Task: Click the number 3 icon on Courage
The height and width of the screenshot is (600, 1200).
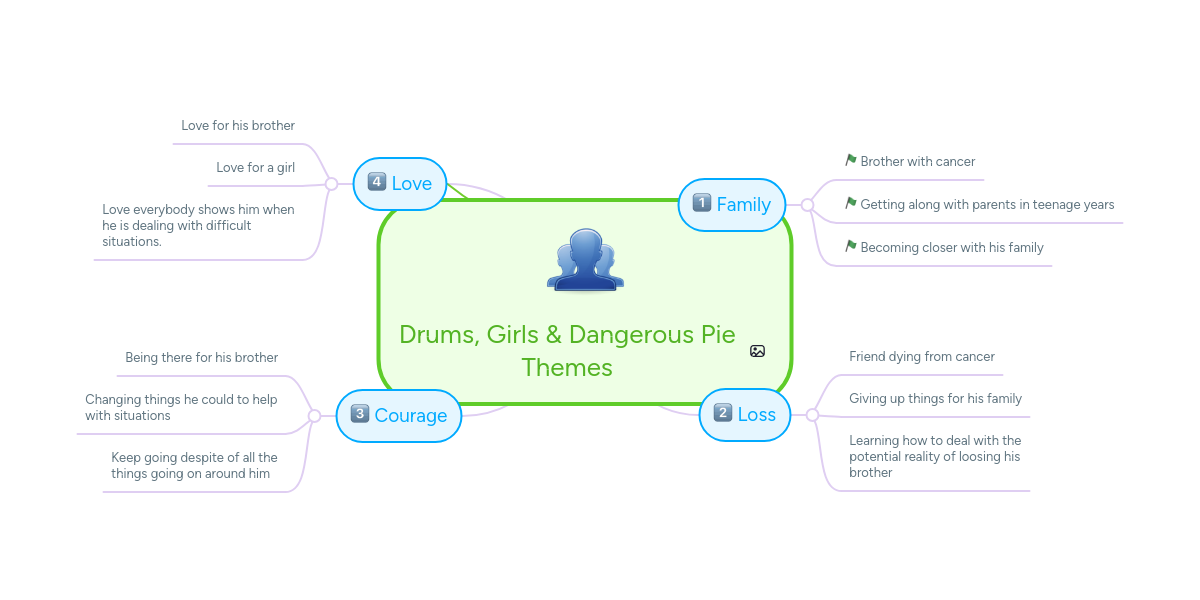Action: pyautogui.click(x=360, y=414)
